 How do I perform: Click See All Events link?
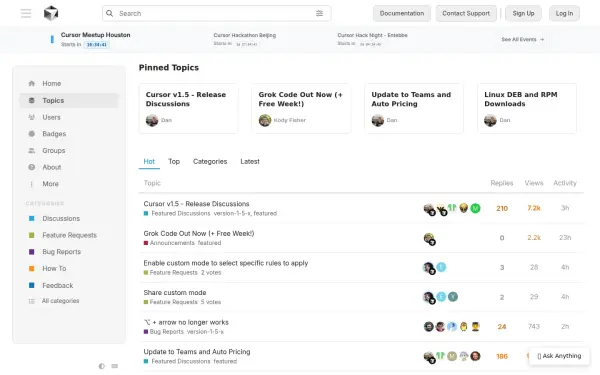click(523, 39)
